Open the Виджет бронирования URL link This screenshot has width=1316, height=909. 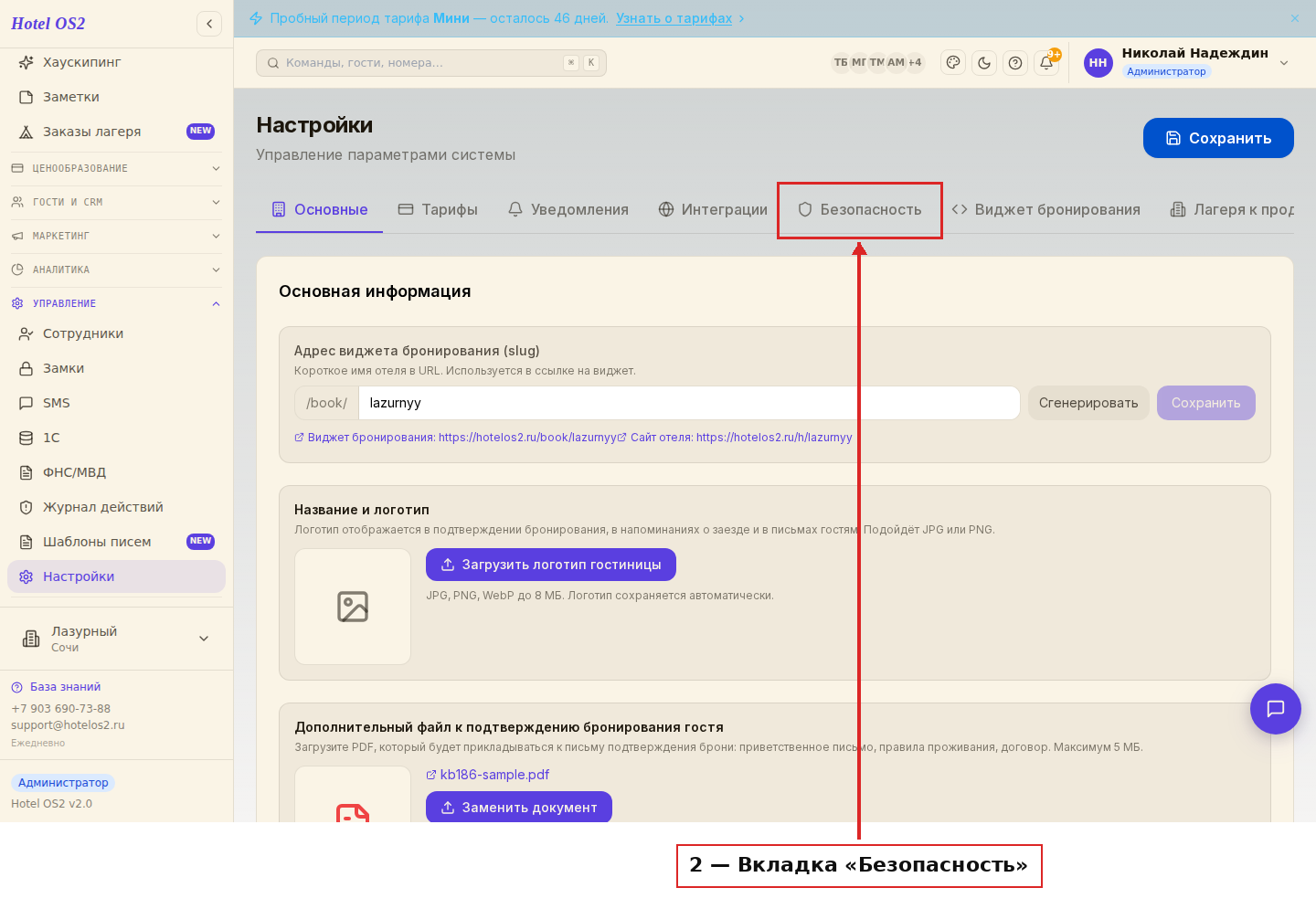(455, 438)
